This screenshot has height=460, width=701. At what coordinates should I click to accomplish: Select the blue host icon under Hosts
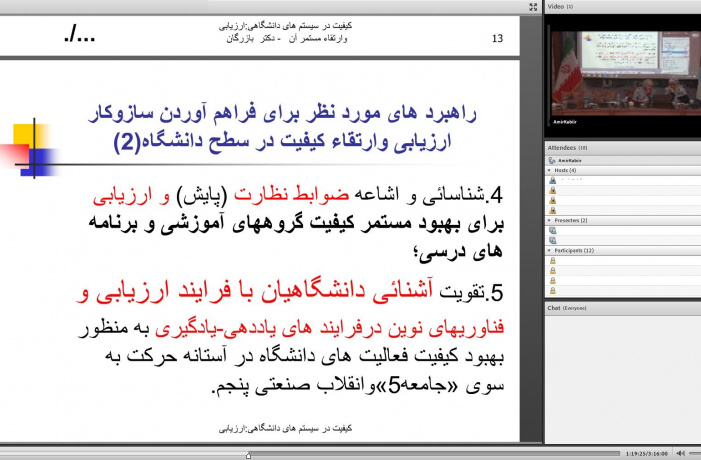click(553, 180)
